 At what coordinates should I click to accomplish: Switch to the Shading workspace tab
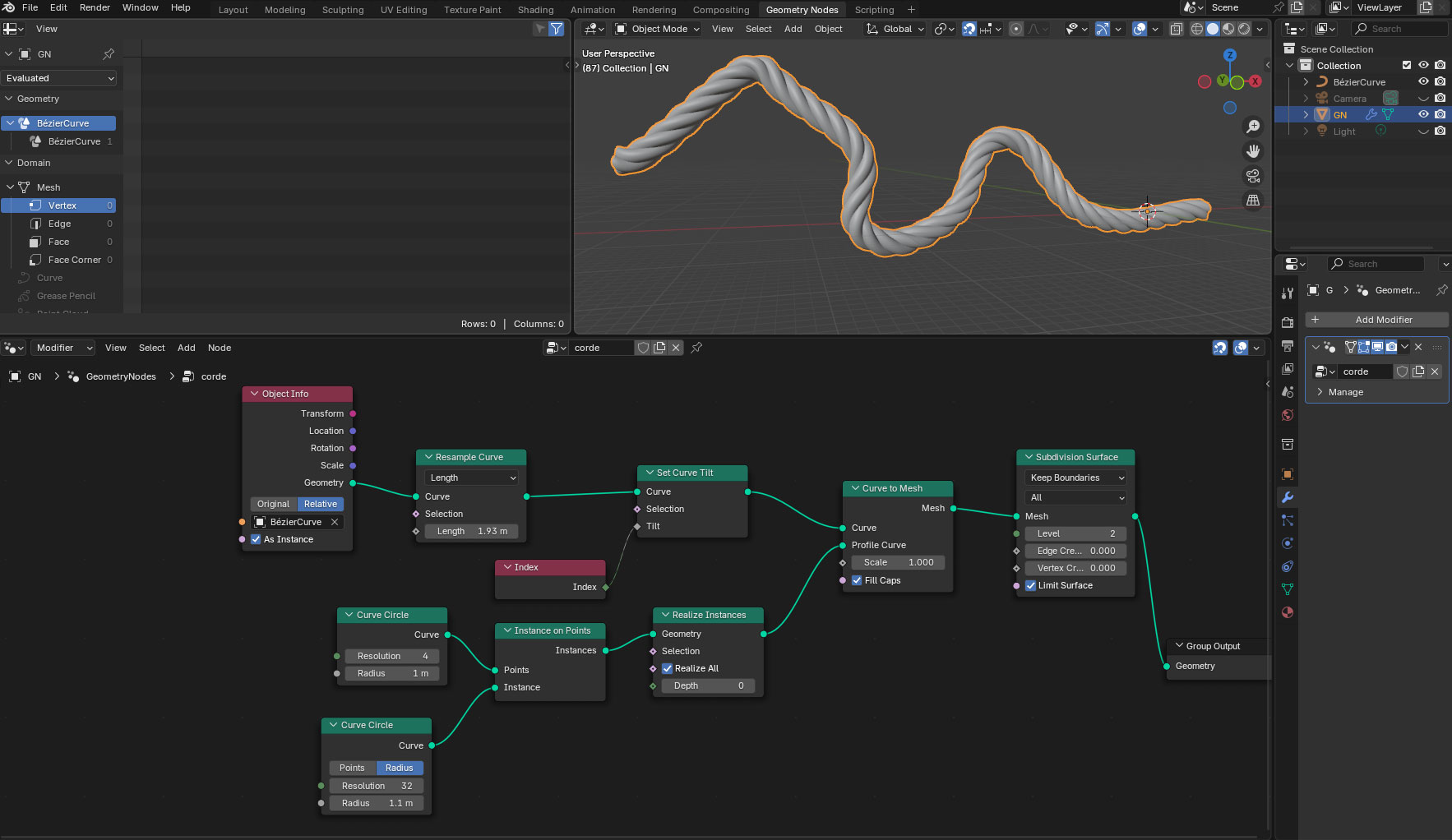535,10
